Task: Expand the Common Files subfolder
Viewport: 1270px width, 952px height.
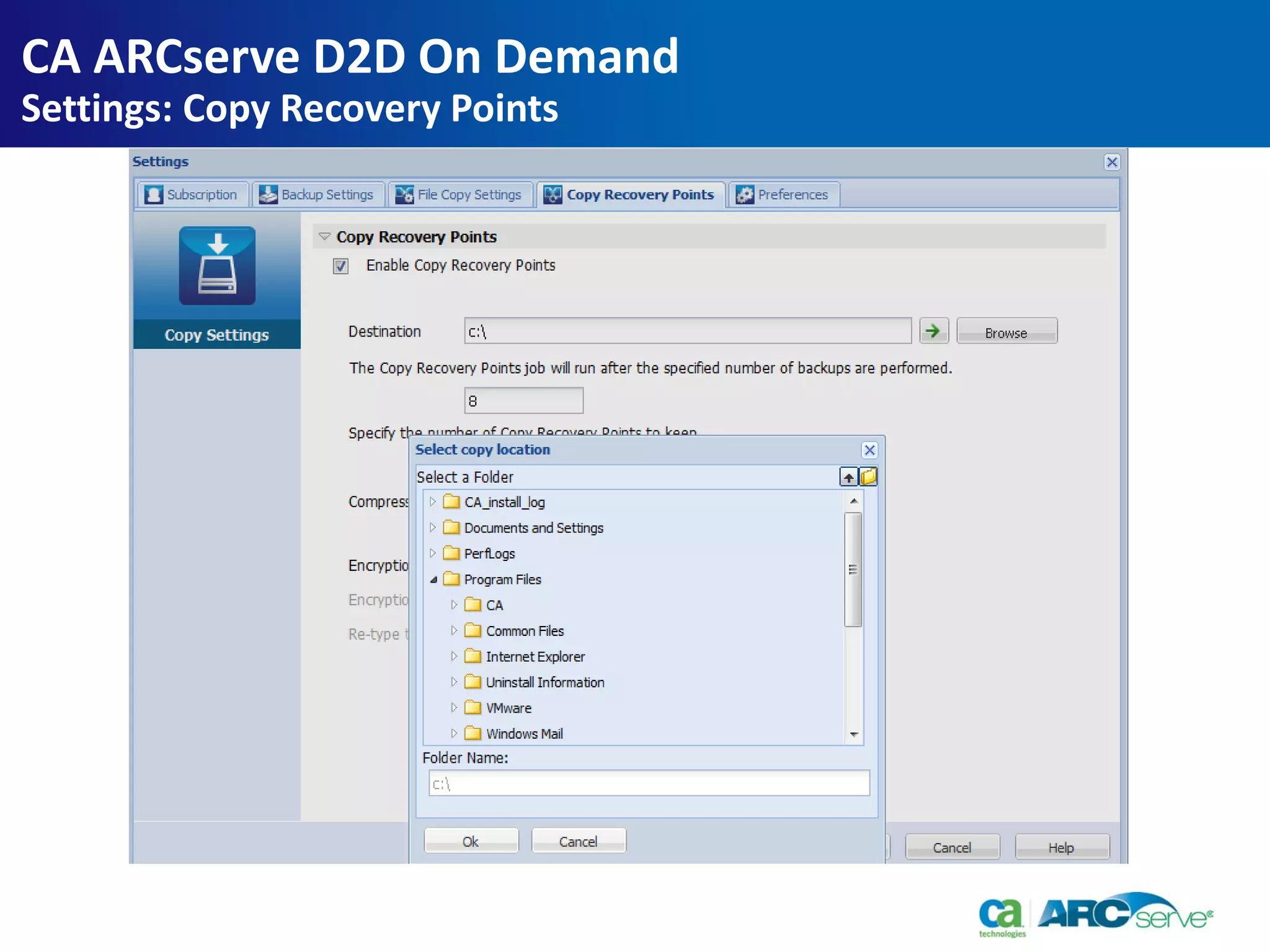Action: (x=454, y=630)
